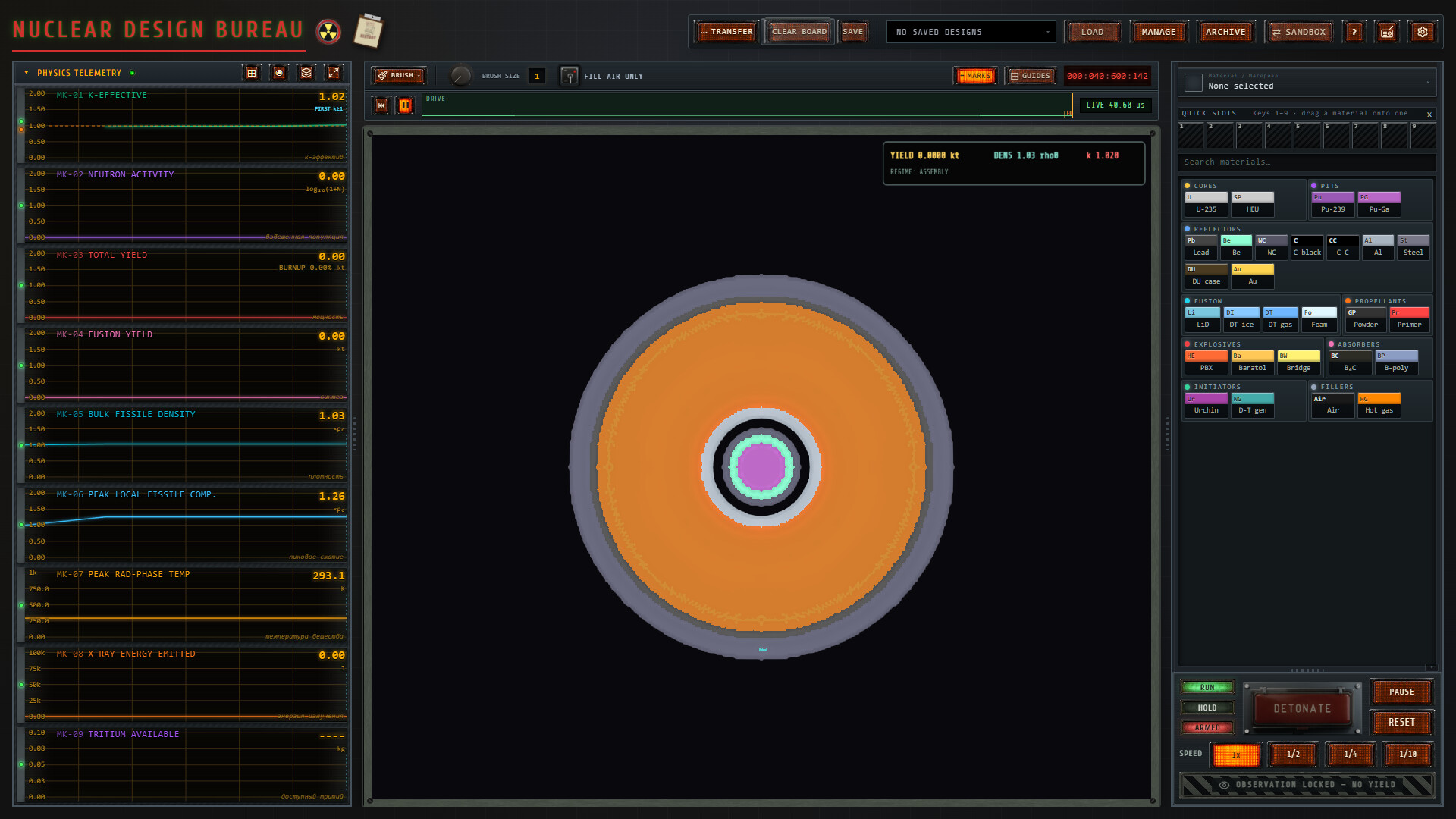
Task: Select the 1x speed option
Action: click(x=1236, y=755)
